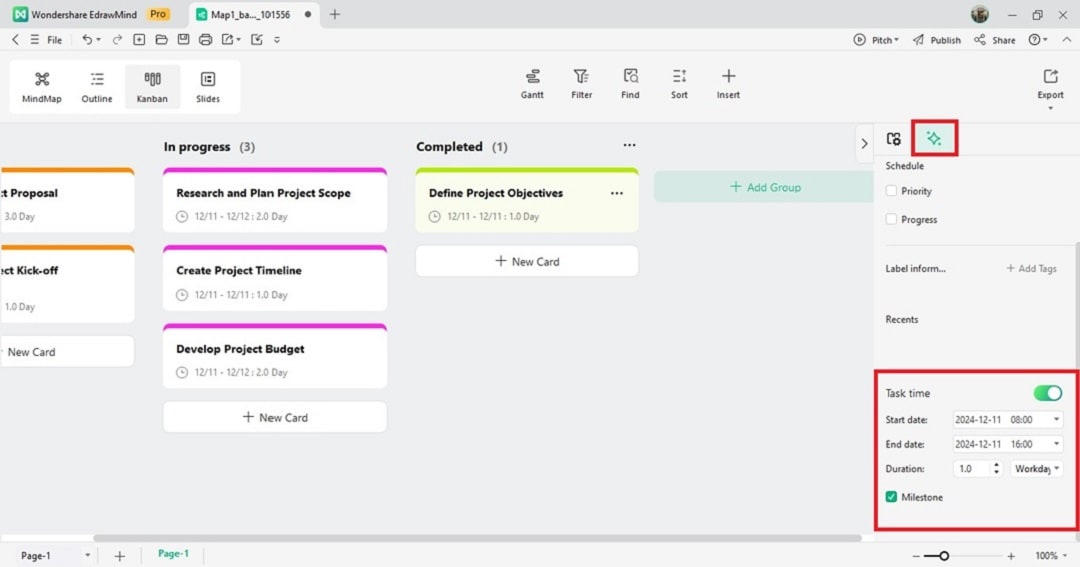Click the print icon in toolbar
Image resolution: width=1080 pixels, height=567 pixels.
[205, 40]
